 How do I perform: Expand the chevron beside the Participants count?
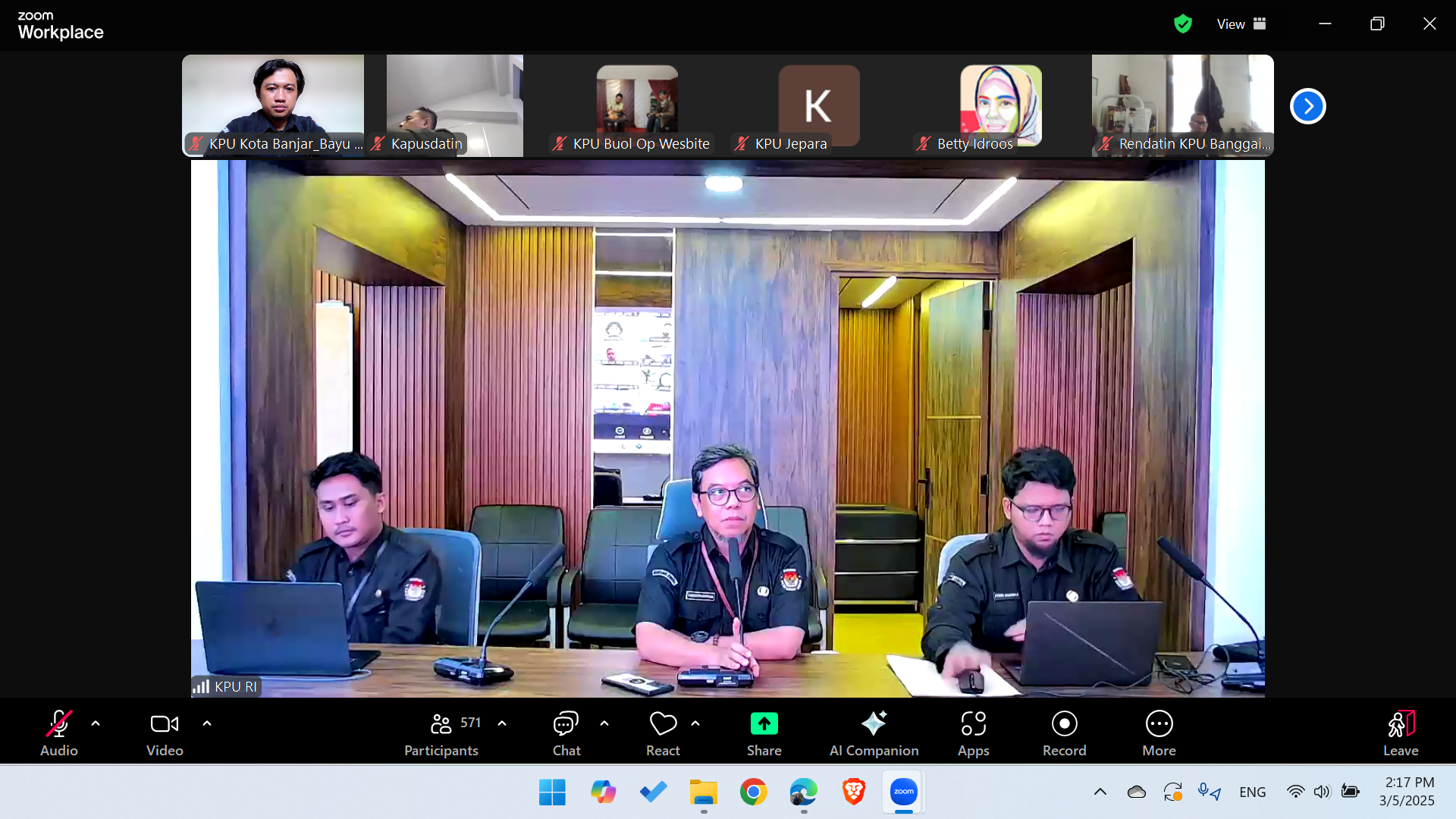pos(502,723)
